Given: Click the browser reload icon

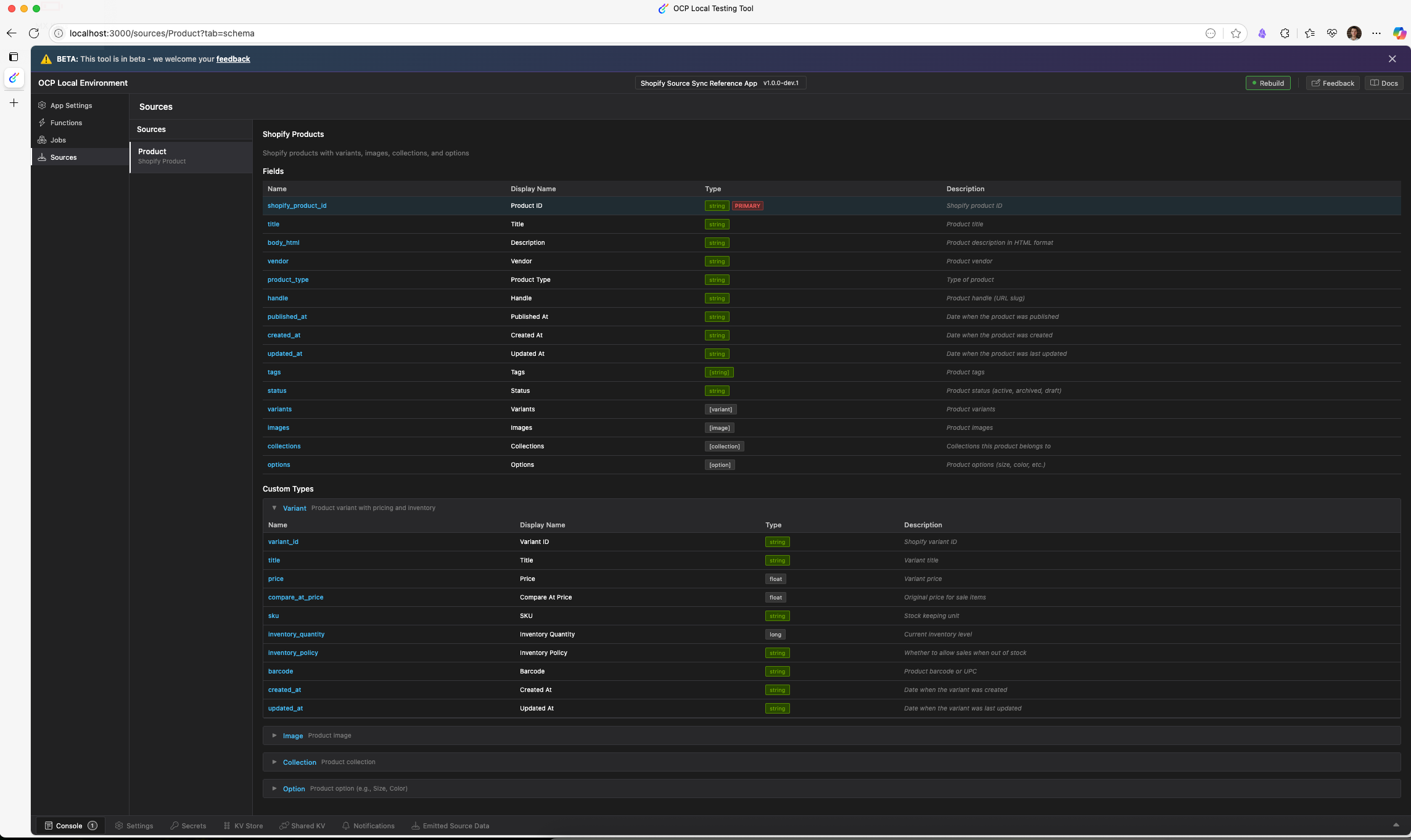Looking at the screenshot, I should coord(34,33).
